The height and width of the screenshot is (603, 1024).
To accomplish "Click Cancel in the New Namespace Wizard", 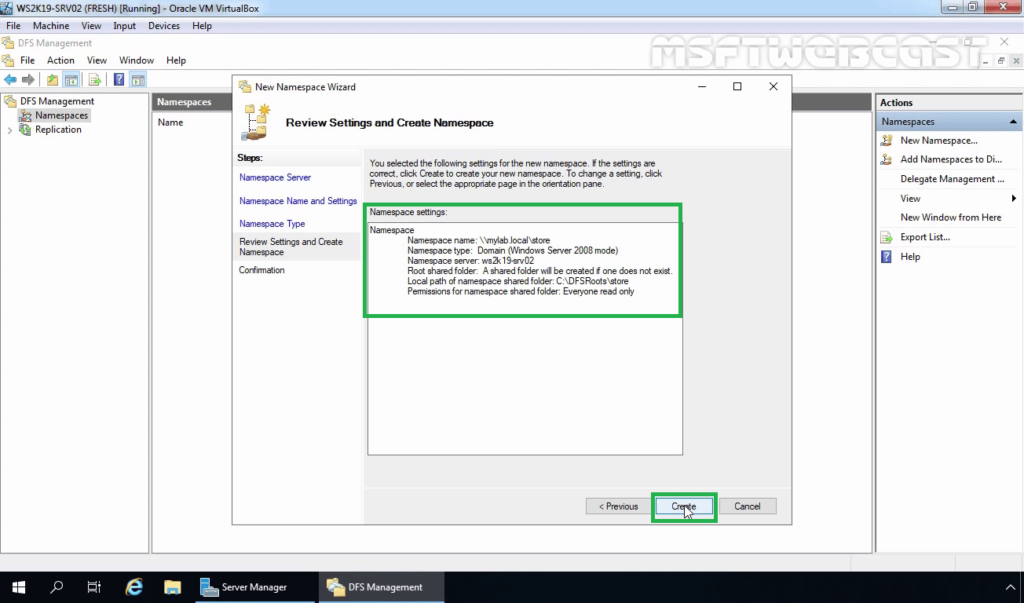I will [x=747, y=506].
